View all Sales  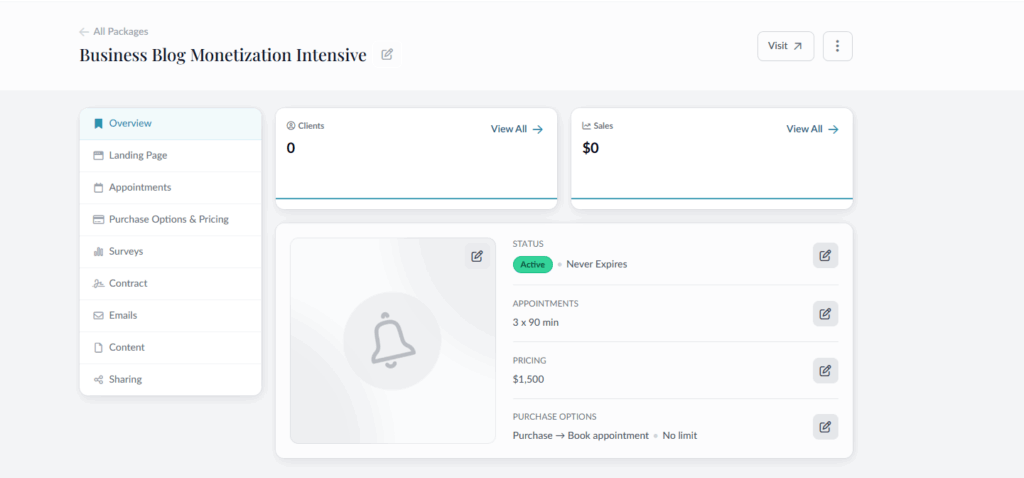[812, 129]
